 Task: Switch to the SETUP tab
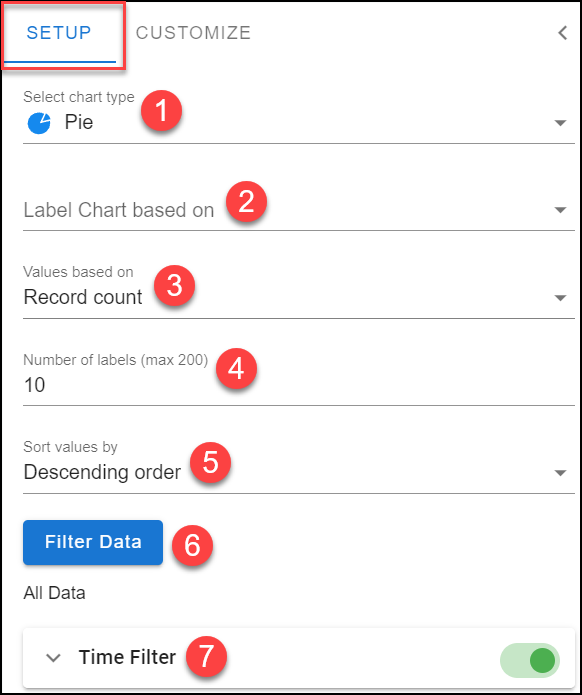click(59, 33)
